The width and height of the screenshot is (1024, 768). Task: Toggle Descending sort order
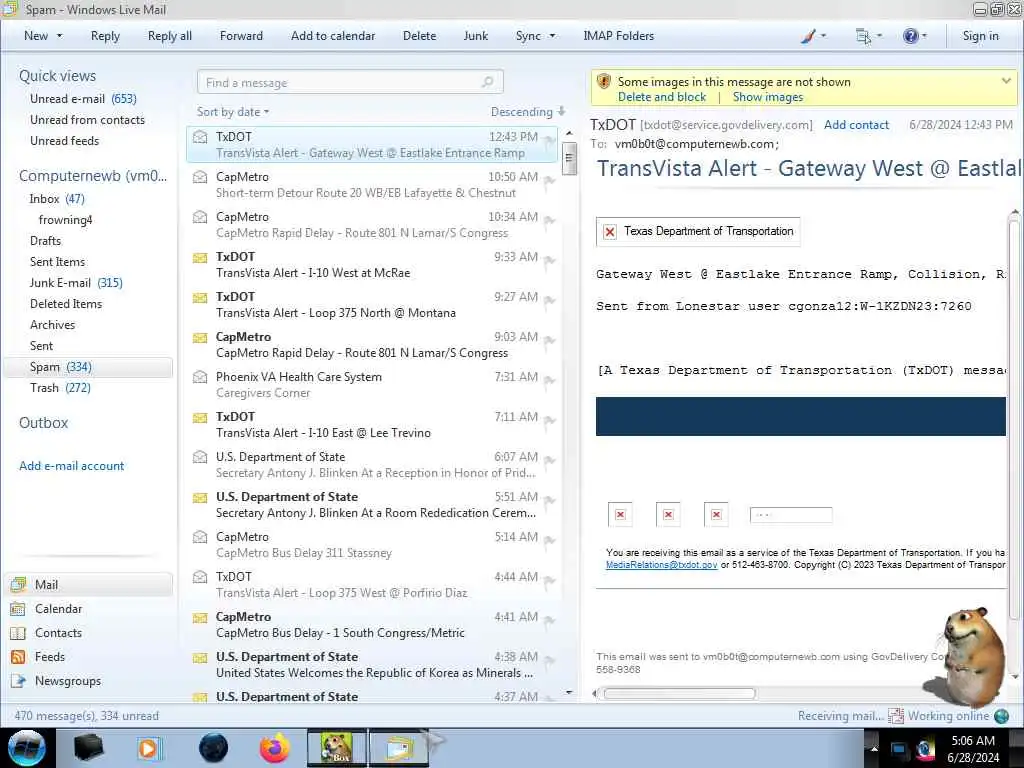click(x=528, y=112)
